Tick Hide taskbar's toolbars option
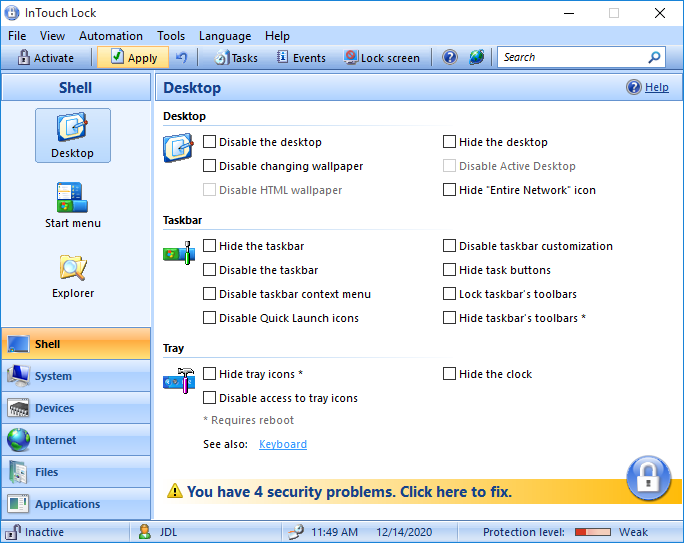Image resolution: width=684 pixels, height=543 pixels. point(449,318)
